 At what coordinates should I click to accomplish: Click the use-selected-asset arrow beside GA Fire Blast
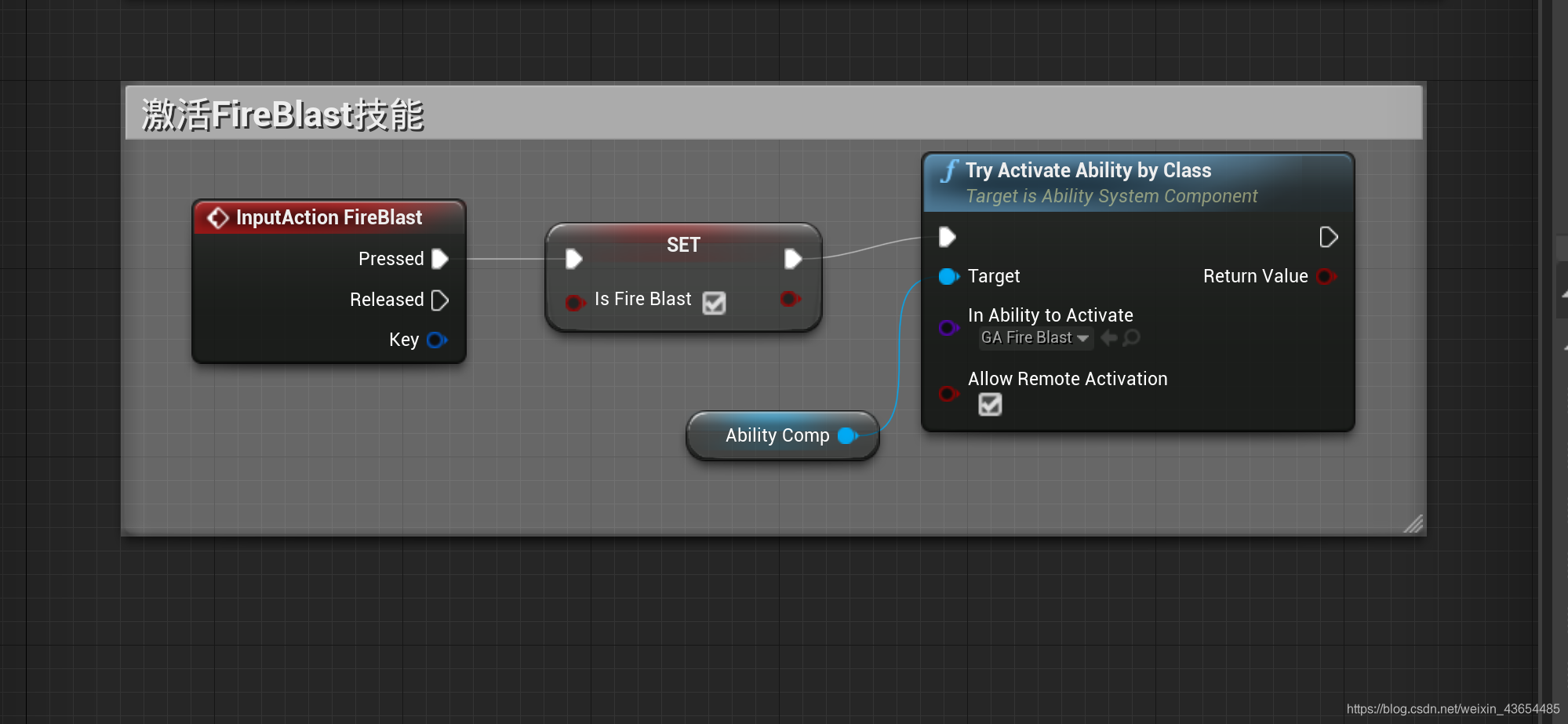click(x=1108, y=337)
